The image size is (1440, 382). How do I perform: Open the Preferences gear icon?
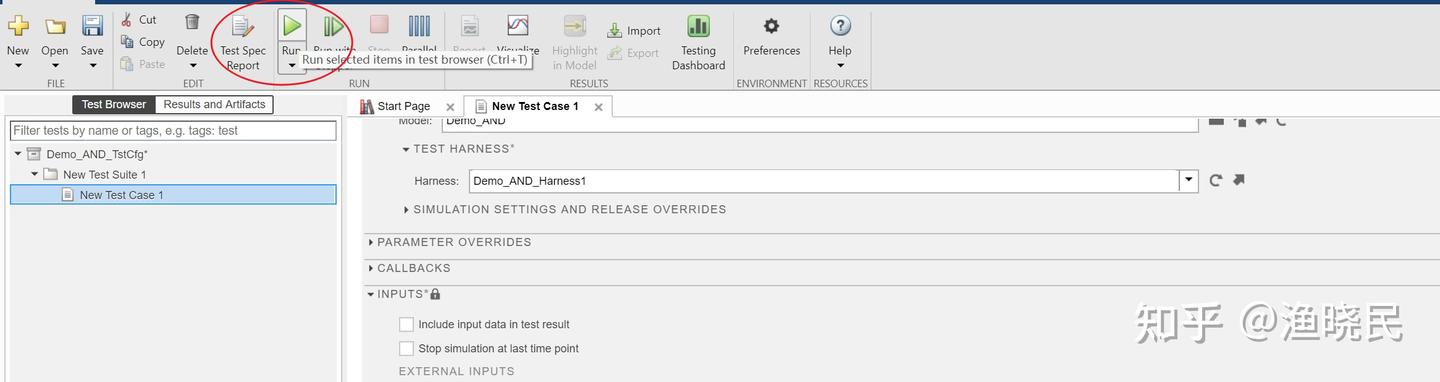pos(771,26)
